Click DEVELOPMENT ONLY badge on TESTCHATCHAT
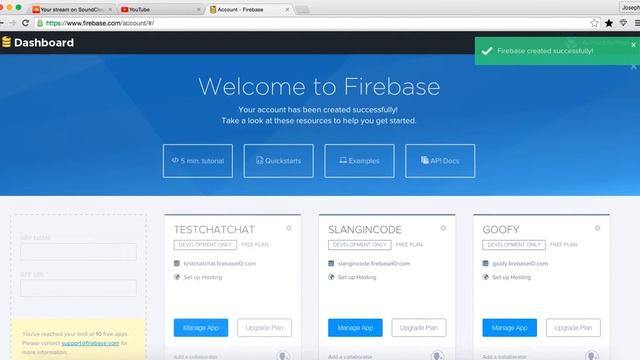 click(205, 244)
